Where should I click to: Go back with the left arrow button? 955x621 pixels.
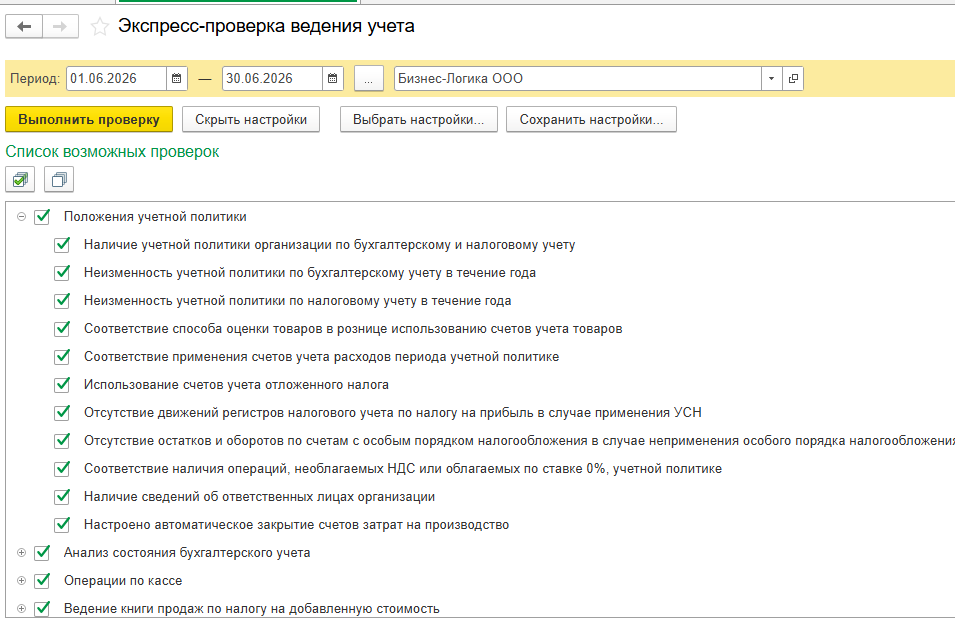click(x=24, y=27)
